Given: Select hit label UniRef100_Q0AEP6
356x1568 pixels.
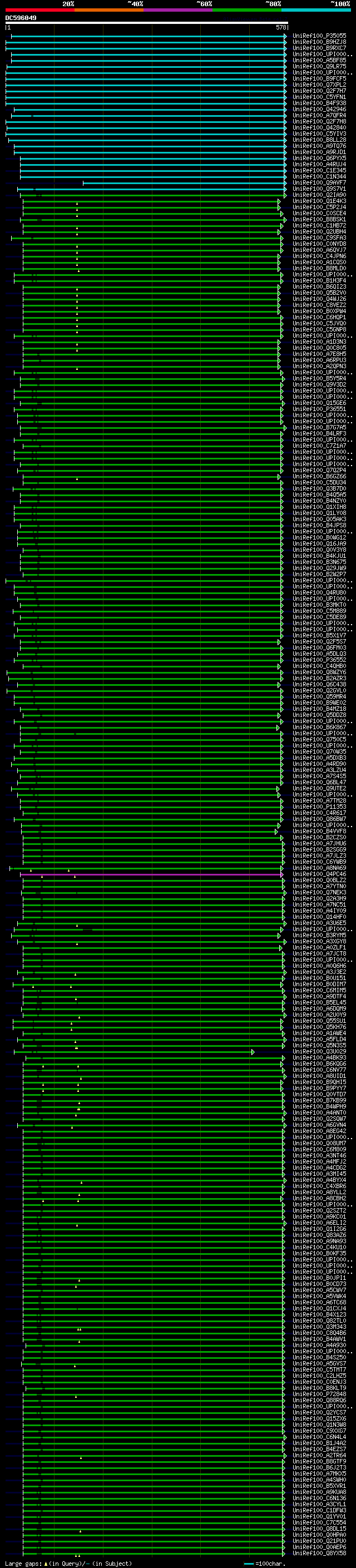Looking at the screenshot, I should tap(319, 1547).
